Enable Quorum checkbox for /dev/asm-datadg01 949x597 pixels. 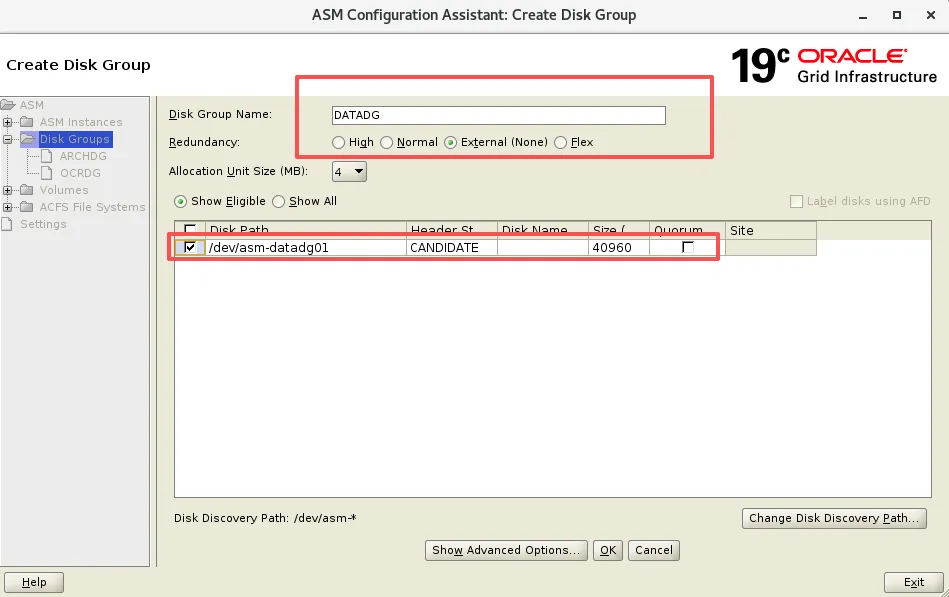pyautogui.click(x=688, y=247)
